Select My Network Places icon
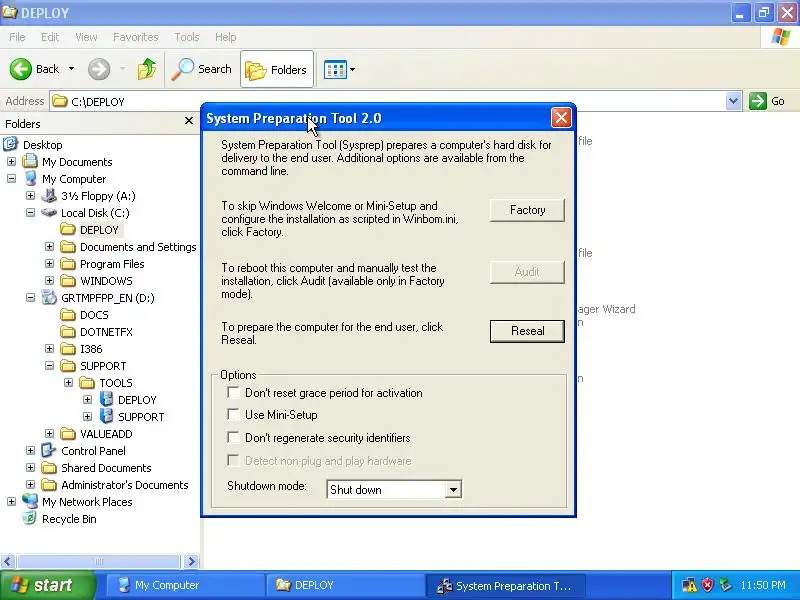Viewport: 800px width, 600px height. pyautogui.click(x=30, y=502)
